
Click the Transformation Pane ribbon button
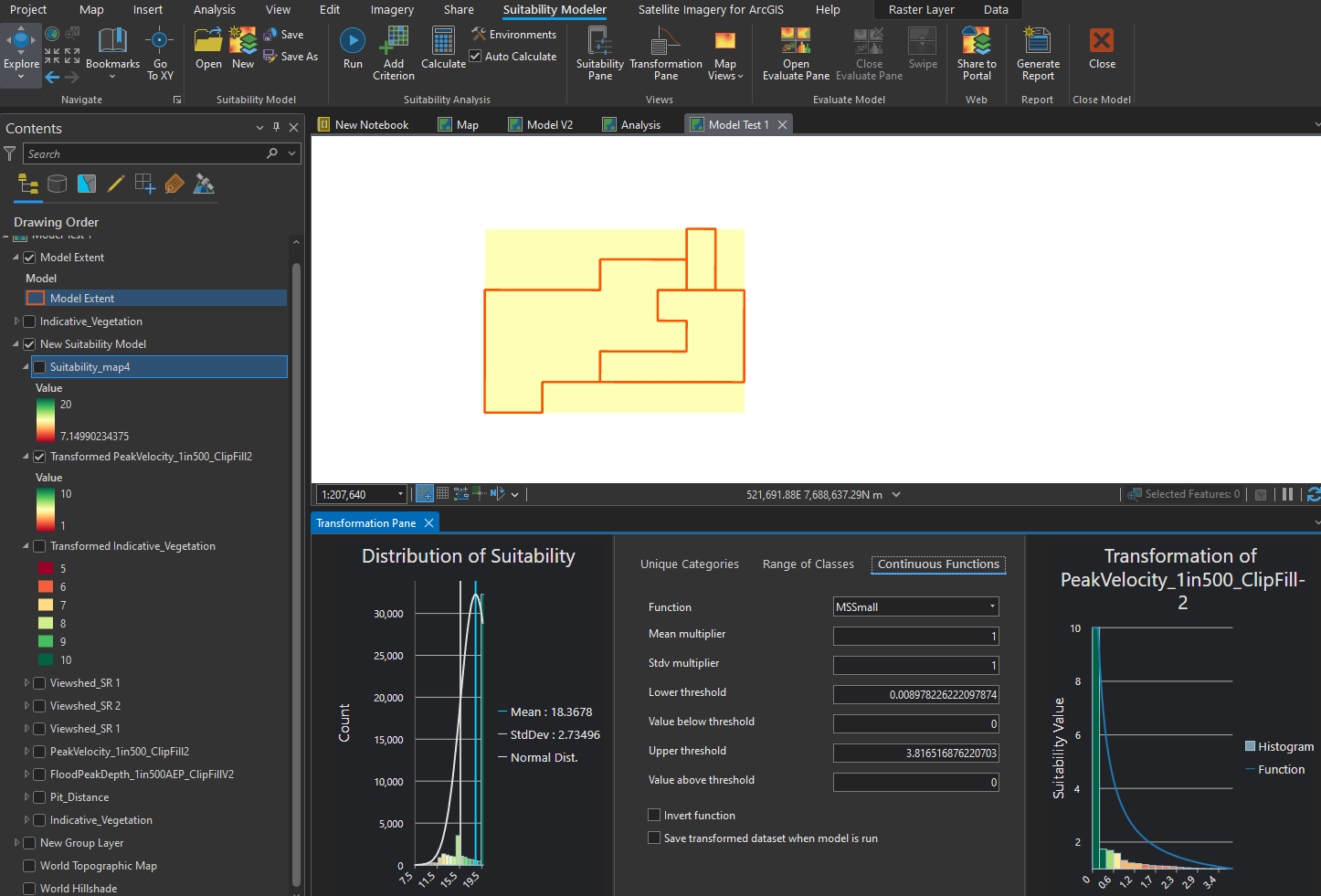tap(666, 53)
